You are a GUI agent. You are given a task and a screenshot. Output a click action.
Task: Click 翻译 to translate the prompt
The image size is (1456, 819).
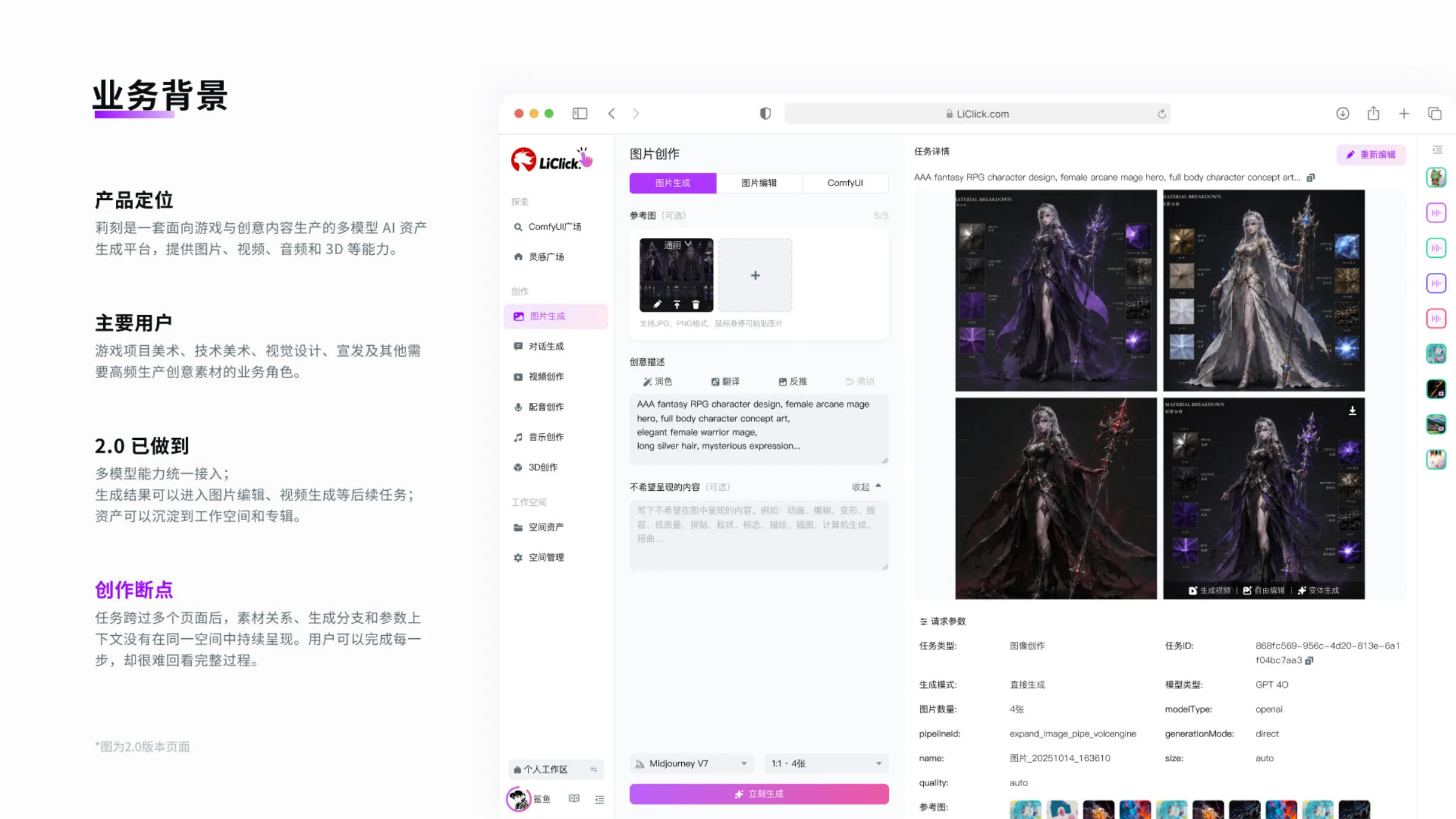tap(725, 382)
